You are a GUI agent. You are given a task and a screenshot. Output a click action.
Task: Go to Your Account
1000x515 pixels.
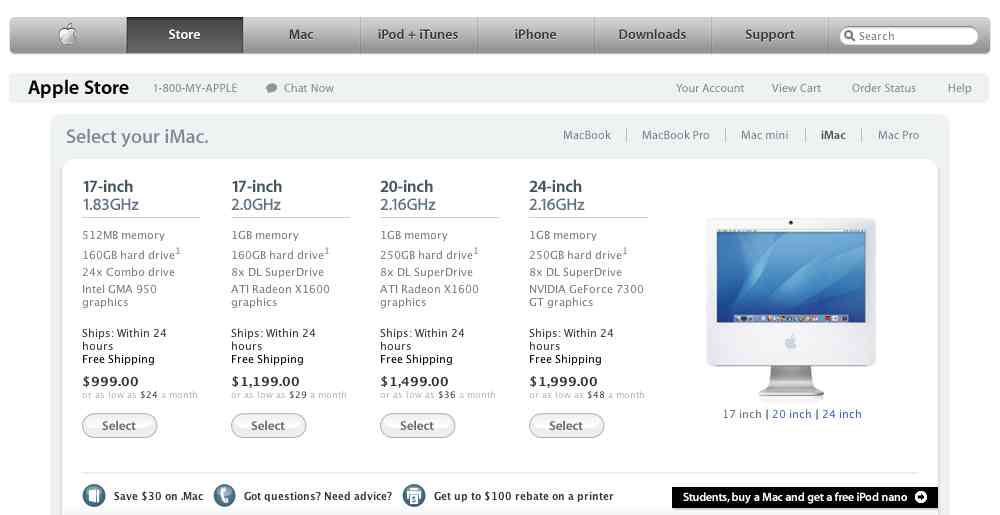[710, 88]
